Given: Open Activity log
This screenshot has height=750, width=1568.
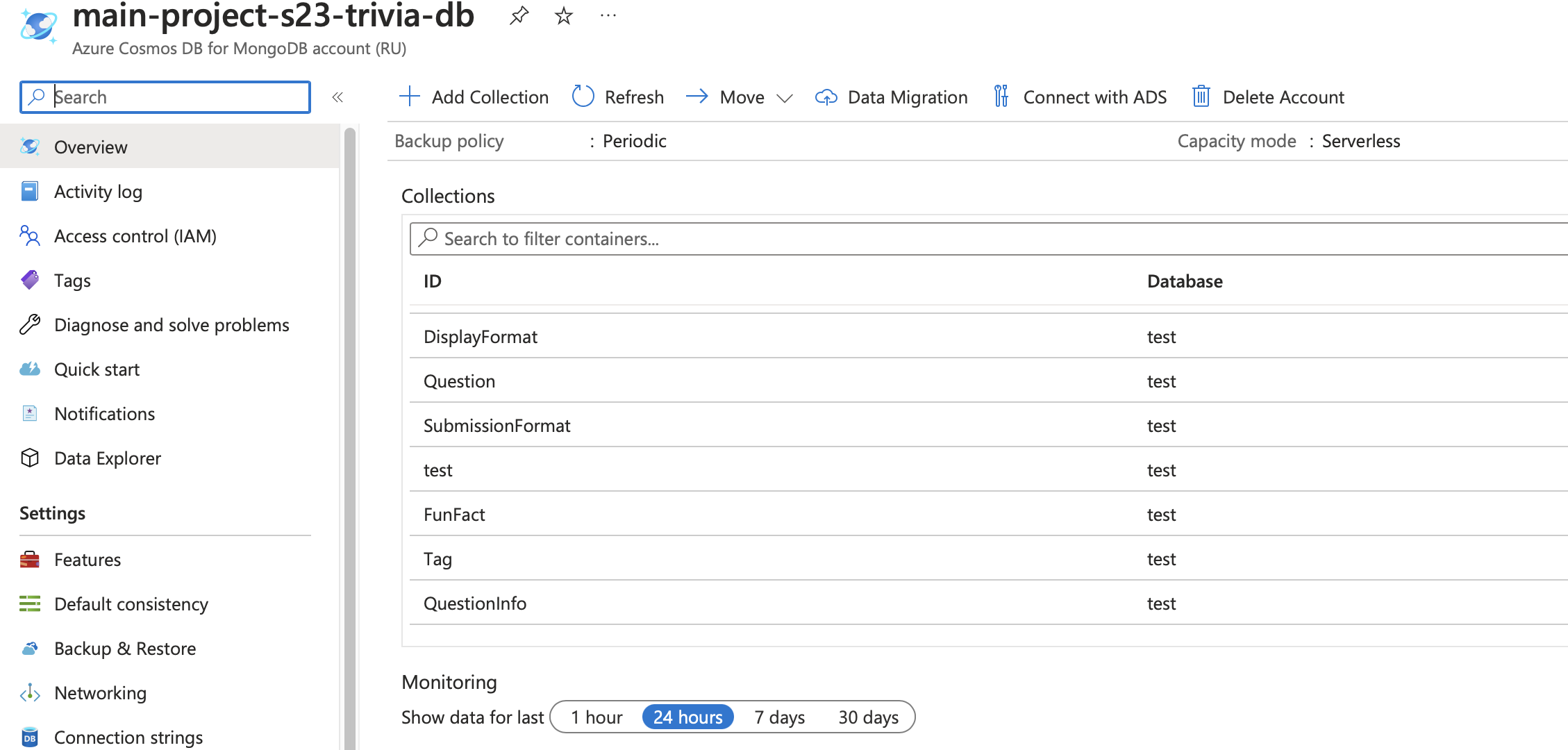Looking at the screenshot, I should click(x=169, y=192).
